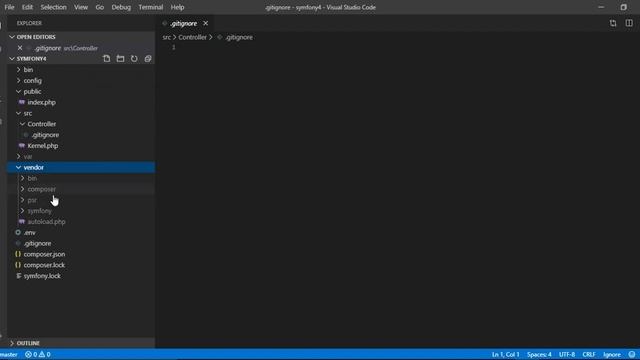This screenshot has width=640, height=360.
Task: Collapse the Controller folder
Action: click(81, 124)
